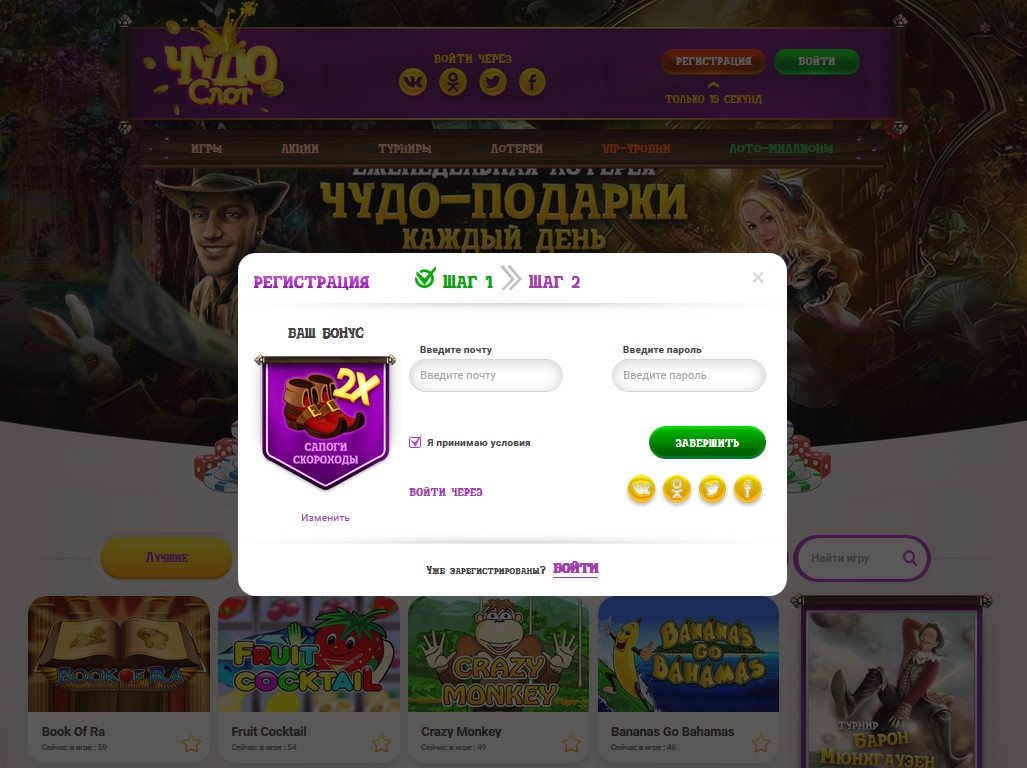Viewport: 1027px width, 768px height.
Task: Sign in via VK coin in dialog
Action: (641, 489)
